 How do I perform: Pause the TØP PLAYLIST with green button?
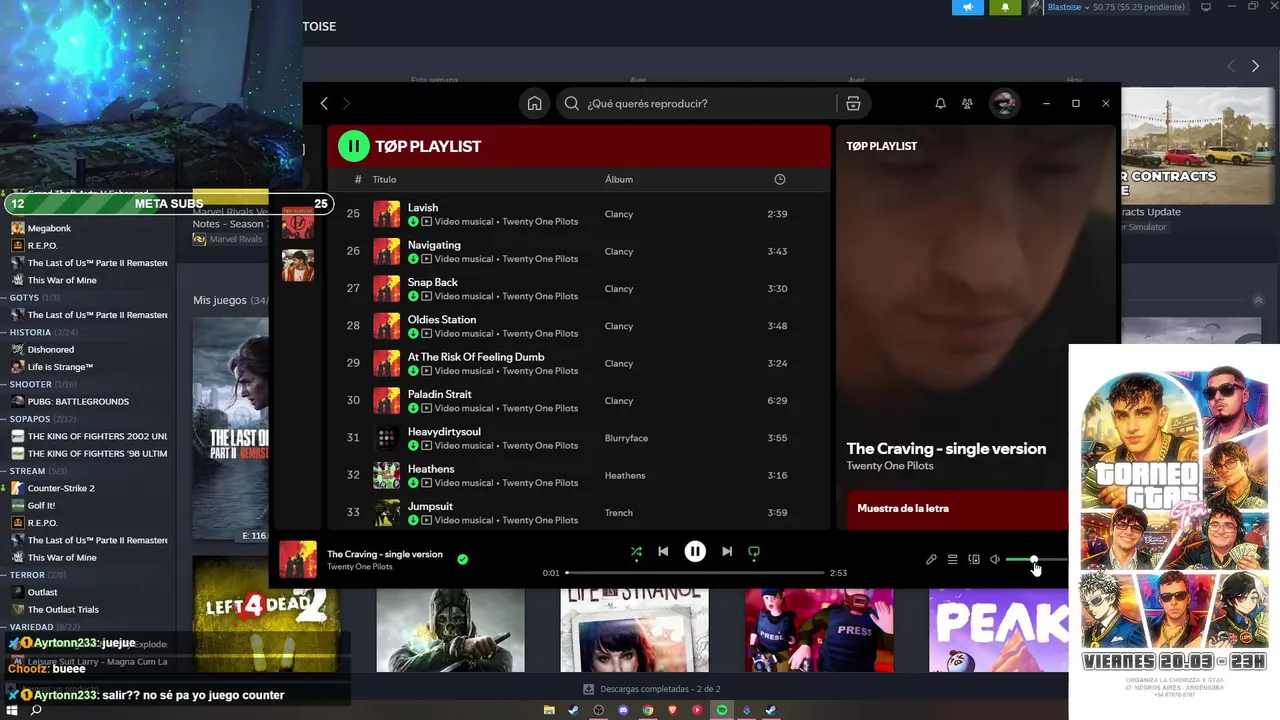(x=353, y=146)
